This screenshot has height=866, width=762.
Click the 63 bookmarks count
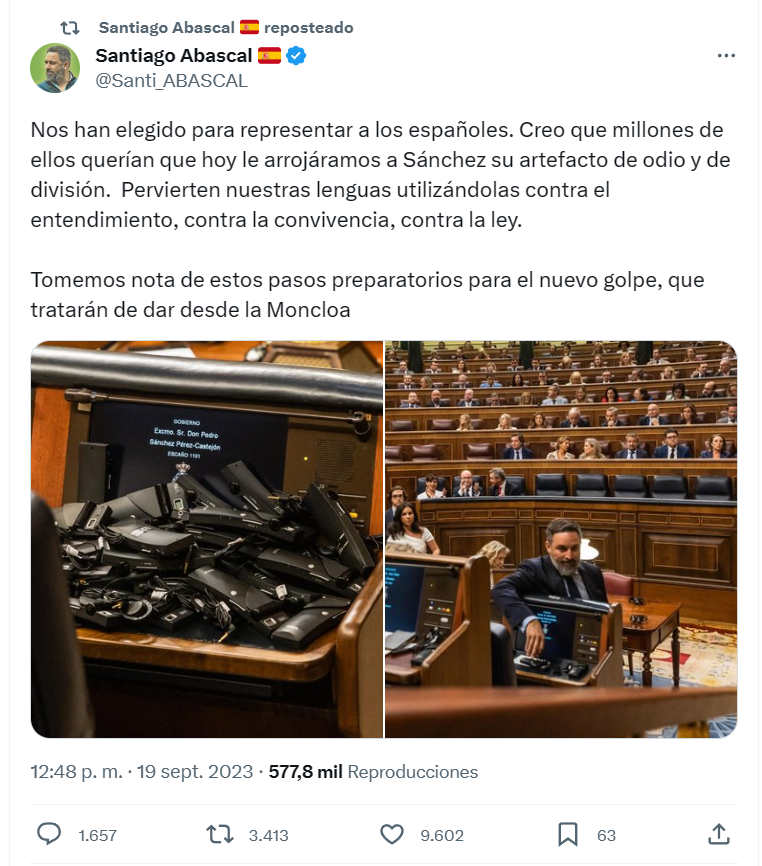(606, 835)
